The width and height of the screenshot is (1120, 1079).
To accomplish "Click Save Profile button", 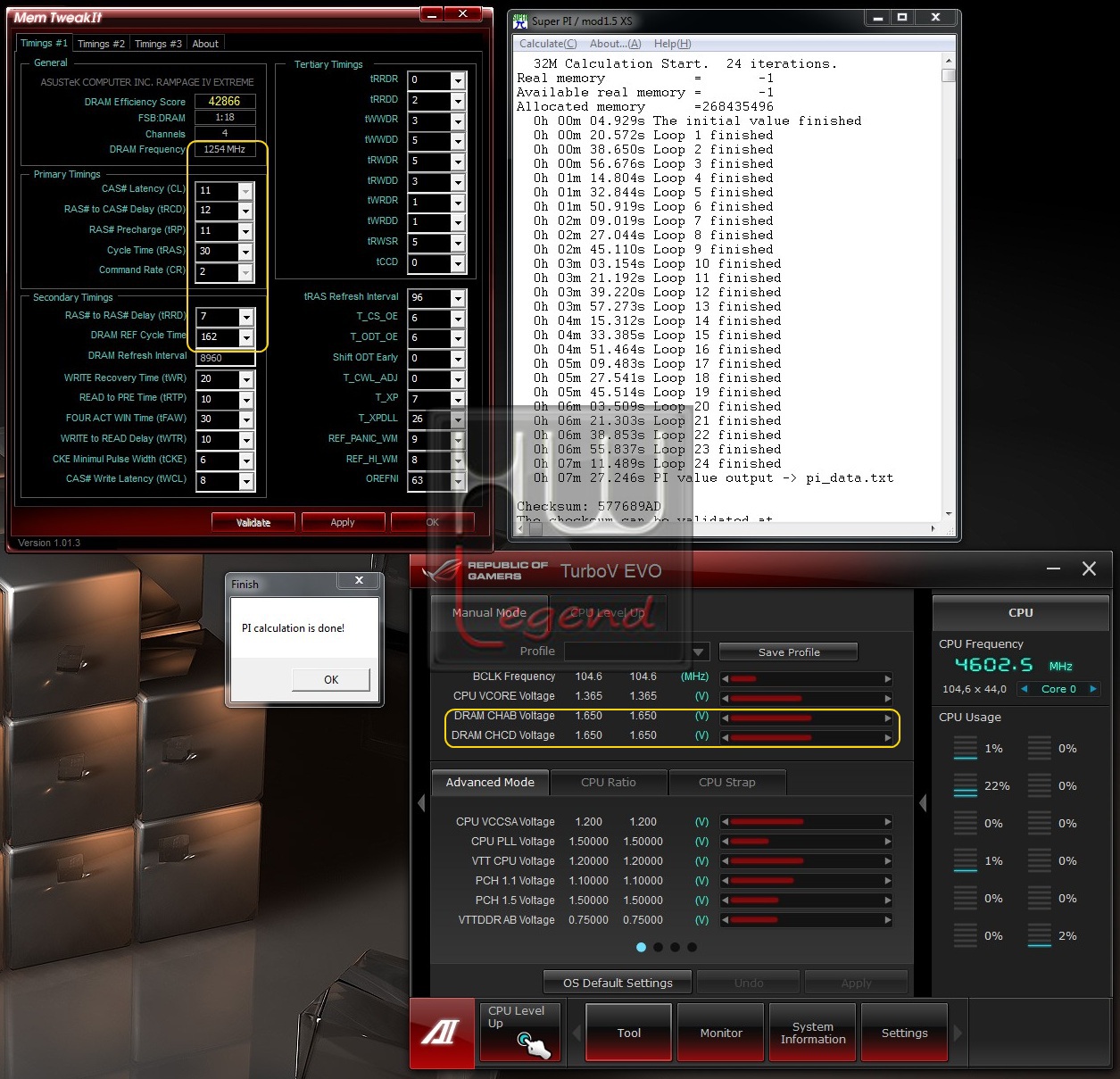I will pyautogui.click(x=789, y=652).
